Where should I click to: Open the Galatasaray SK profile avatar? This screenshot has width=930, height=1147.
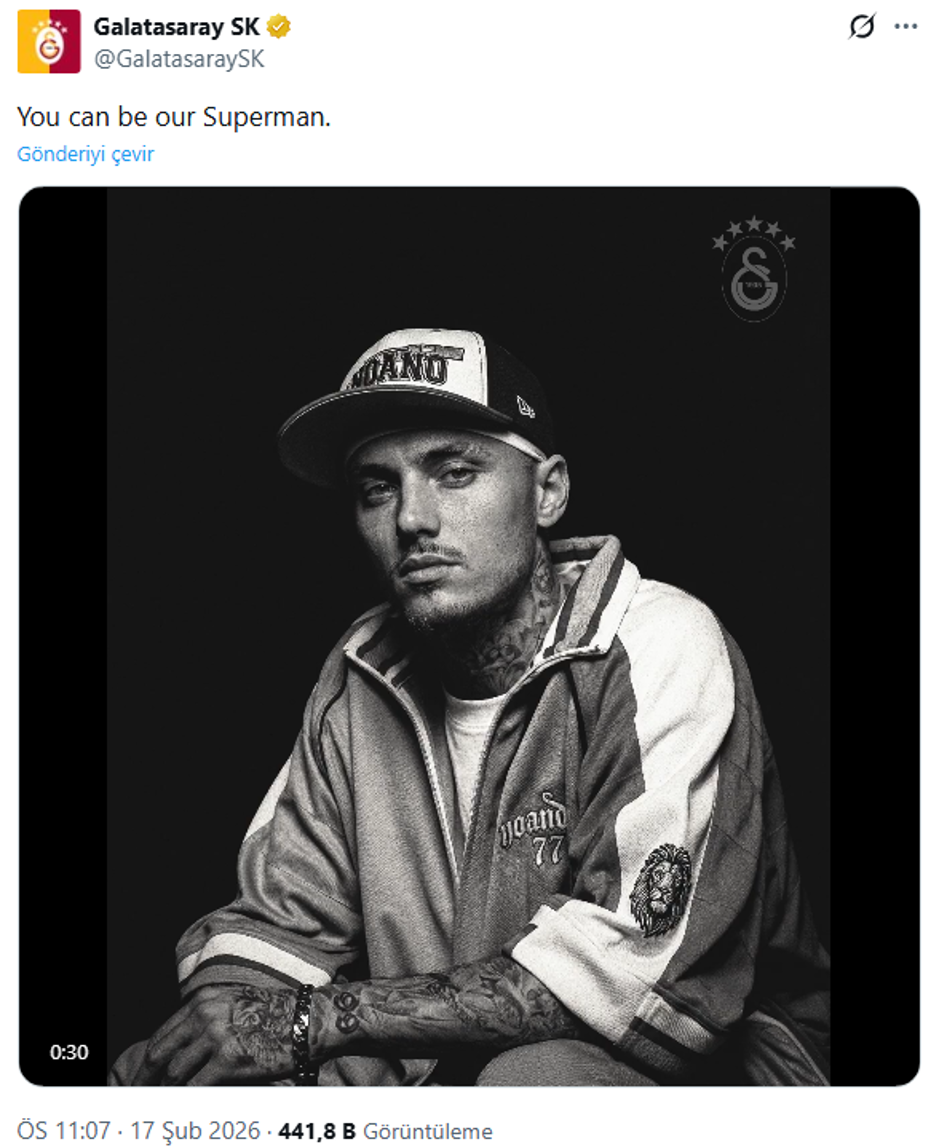[x=49, y=42]
